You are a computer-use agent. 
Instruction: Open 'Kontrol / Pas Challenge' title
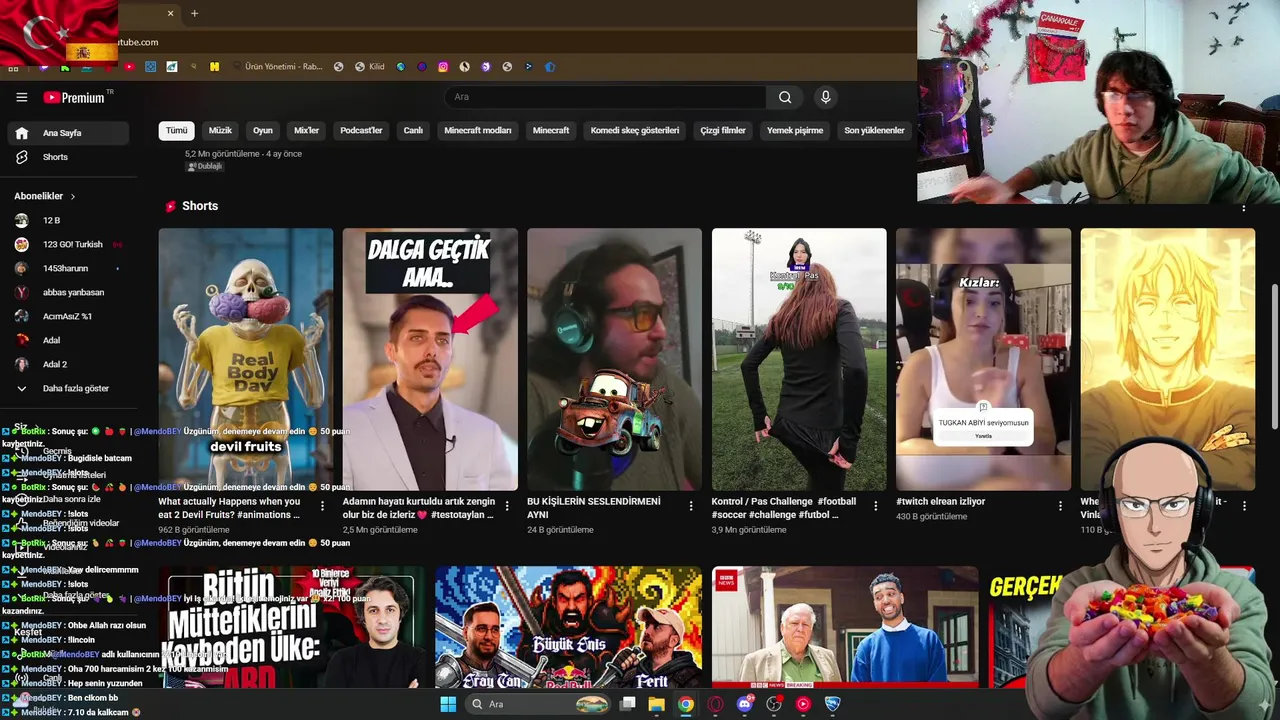pyautogui.click(x=784, y=508)
